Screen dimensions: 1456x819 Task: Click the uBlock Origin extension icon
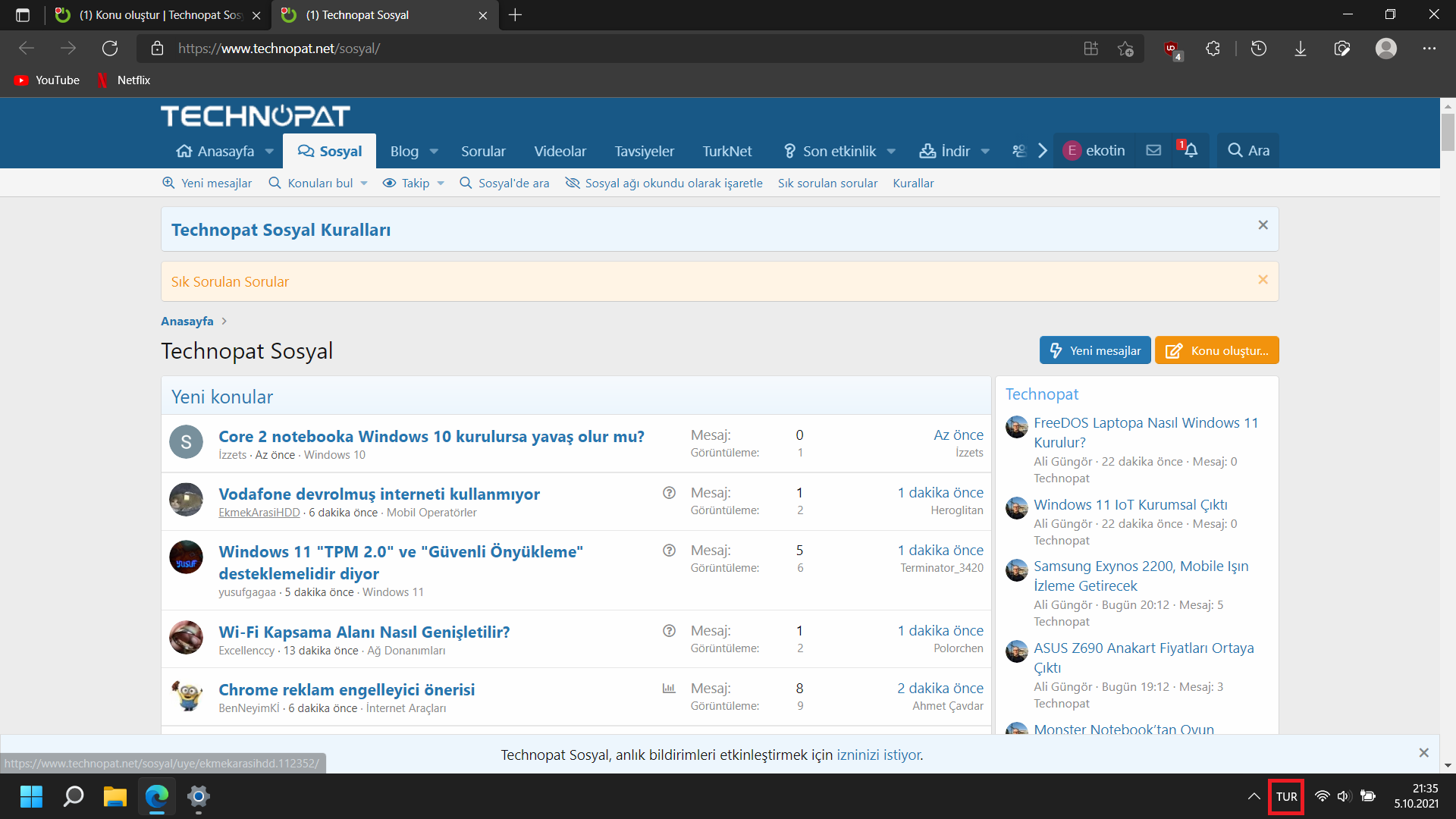click(x=1172, y=49)
